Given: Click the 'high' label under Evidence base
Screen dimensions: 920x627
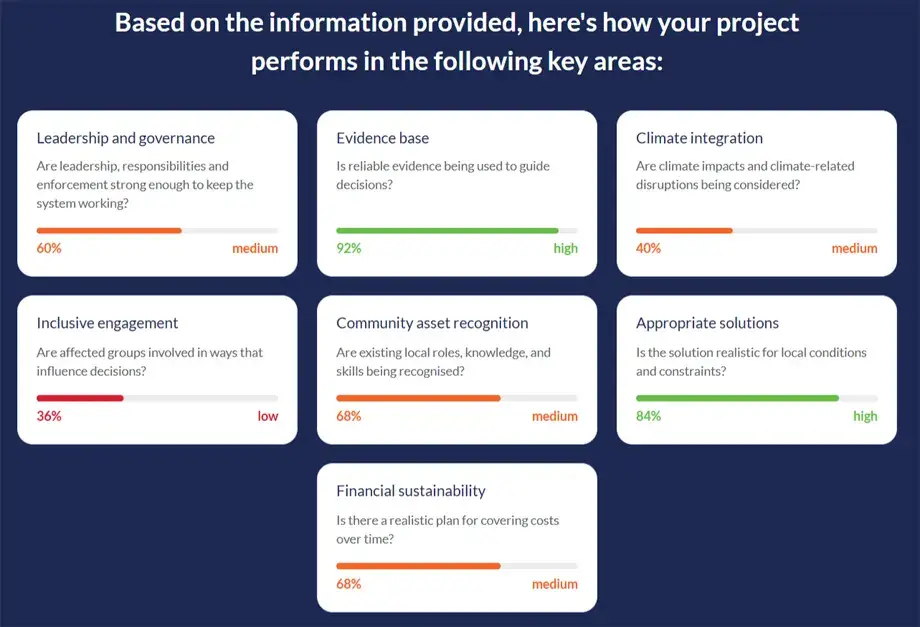Looking at the screenshot, I should pyautogui.click(x=566, y=249).
